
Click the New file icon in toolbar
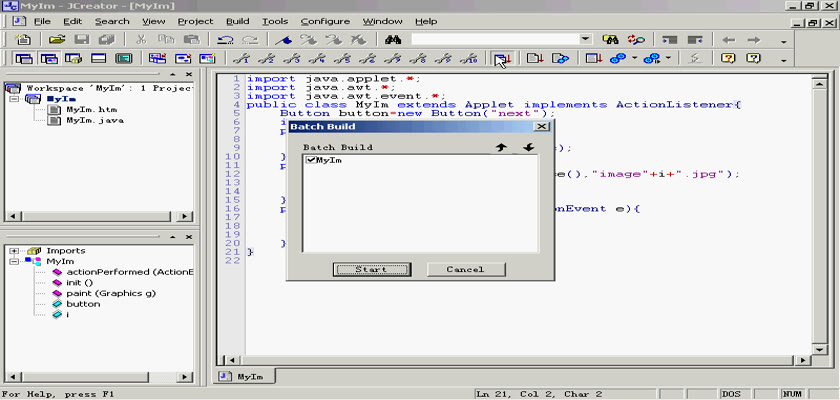pos(23,40)
